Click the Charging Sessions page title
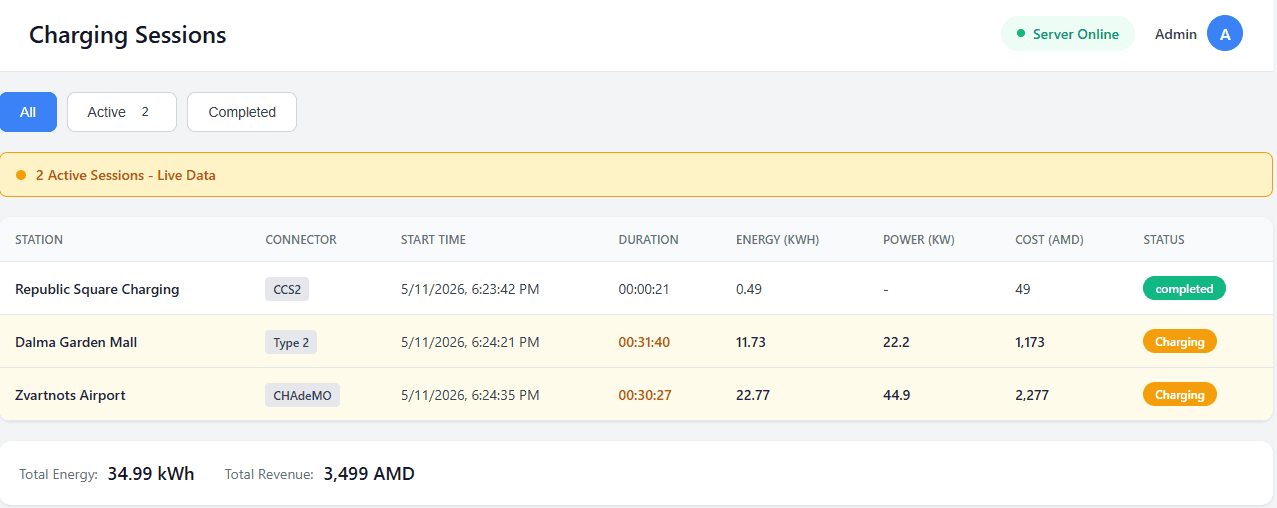1277x508 pixels. click(x=128, y=35)
